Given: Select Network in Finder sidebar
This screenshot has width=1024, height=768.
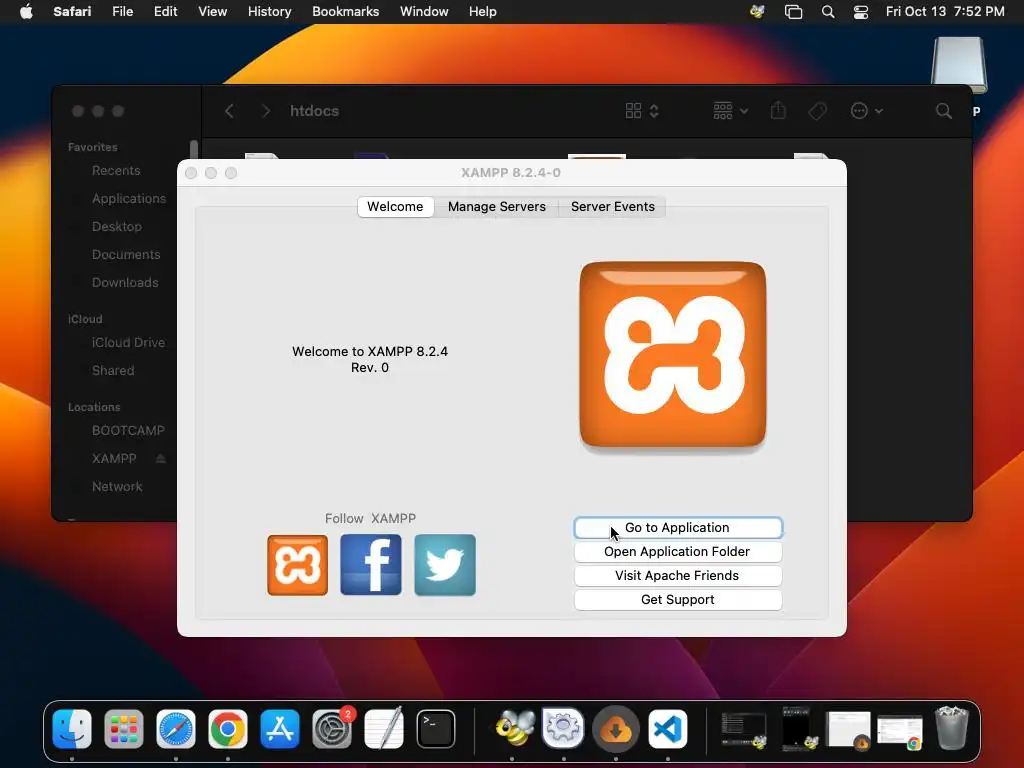Looking at the screenshot, I should [117, 487].
